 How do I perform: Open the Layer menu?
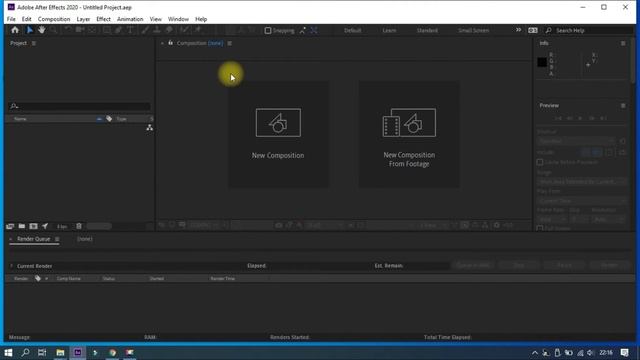(83, 19)
